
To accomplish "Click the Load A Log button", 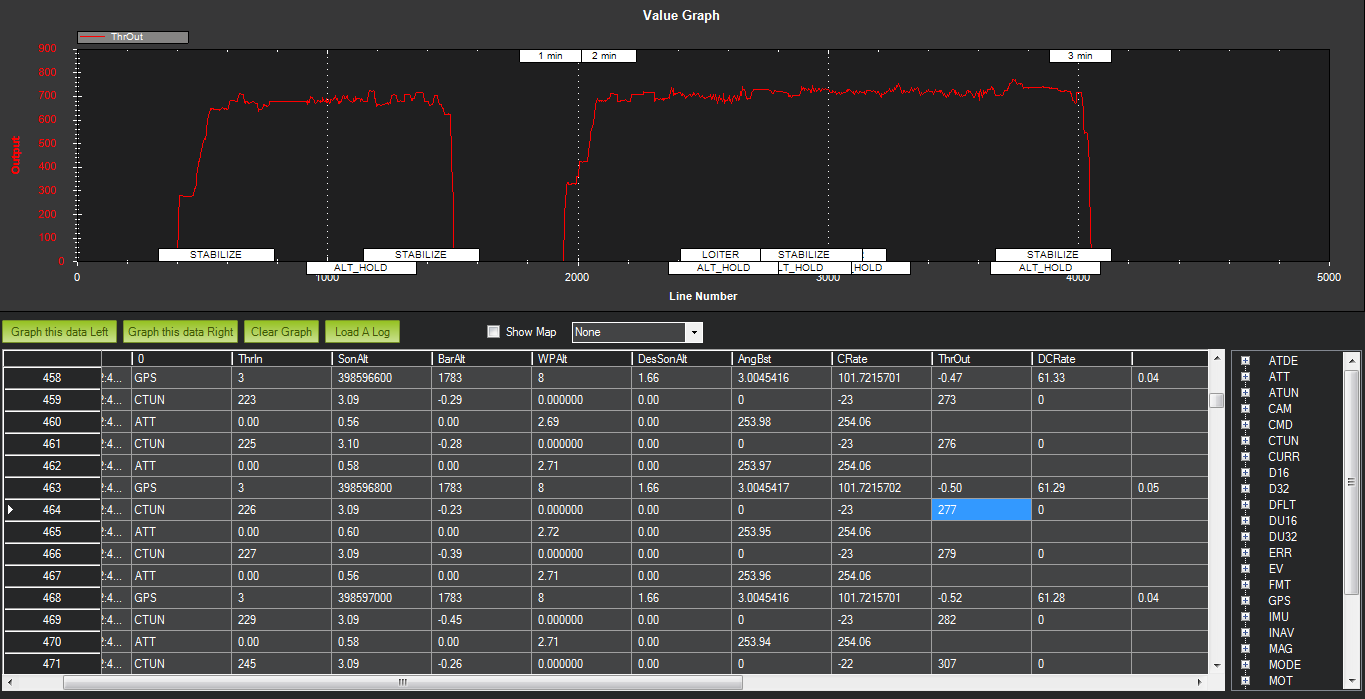I will [362, 332].
